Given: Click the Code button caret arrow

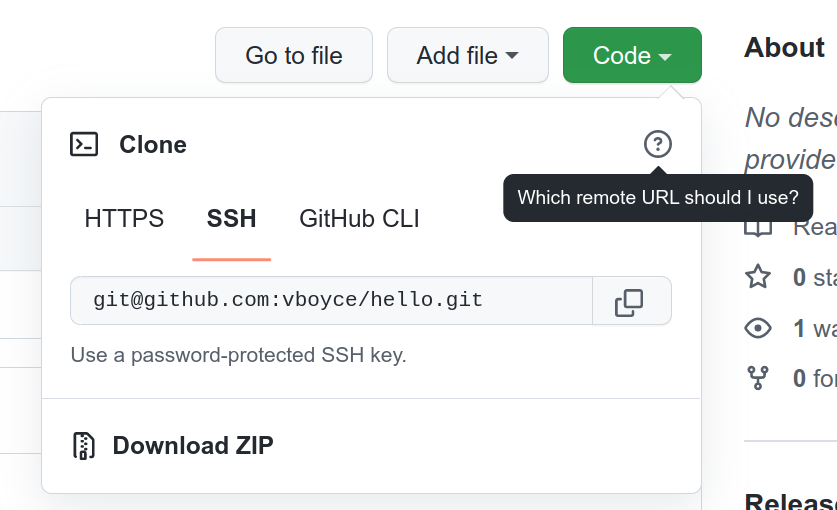Looking at the screenshot, I should (665, 56).
